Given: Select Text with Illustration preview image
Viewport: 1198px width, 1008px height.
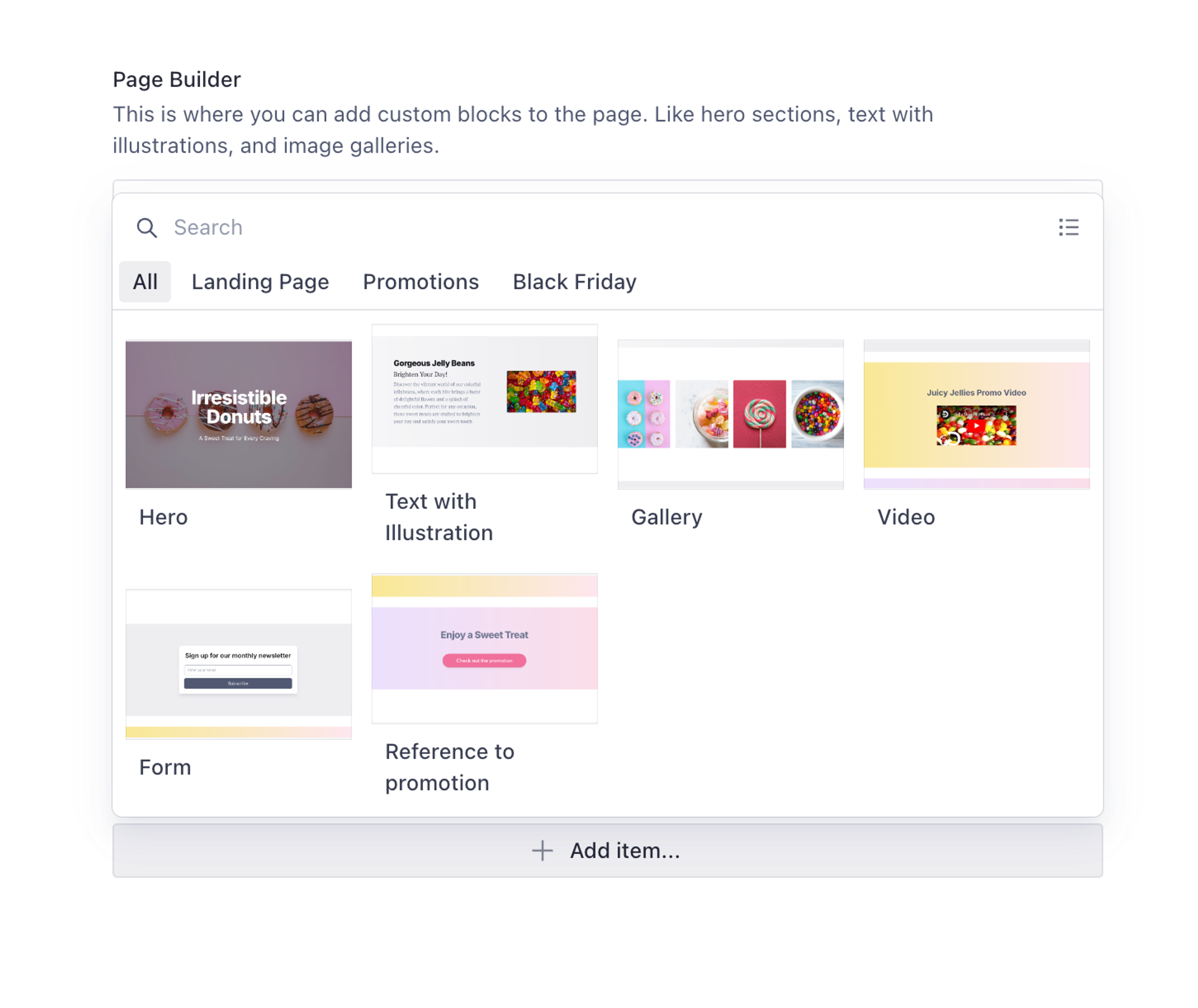Looking at the screenshot, I should pos(484,398).
